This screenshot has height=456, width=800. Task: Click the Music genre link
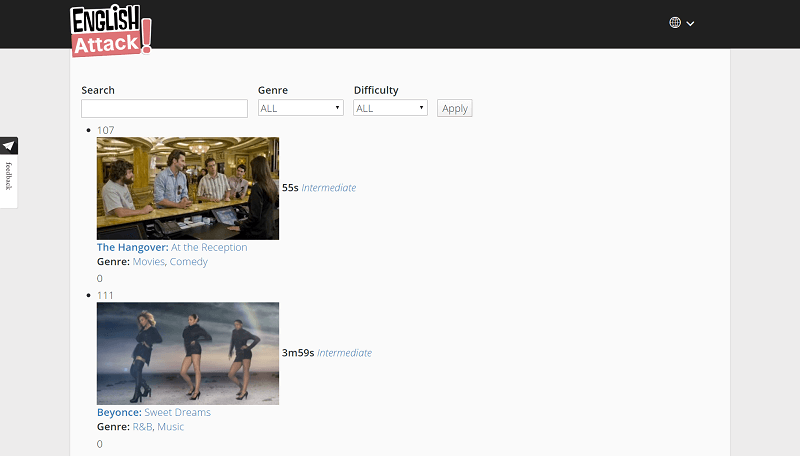click(x=170, y=427)
